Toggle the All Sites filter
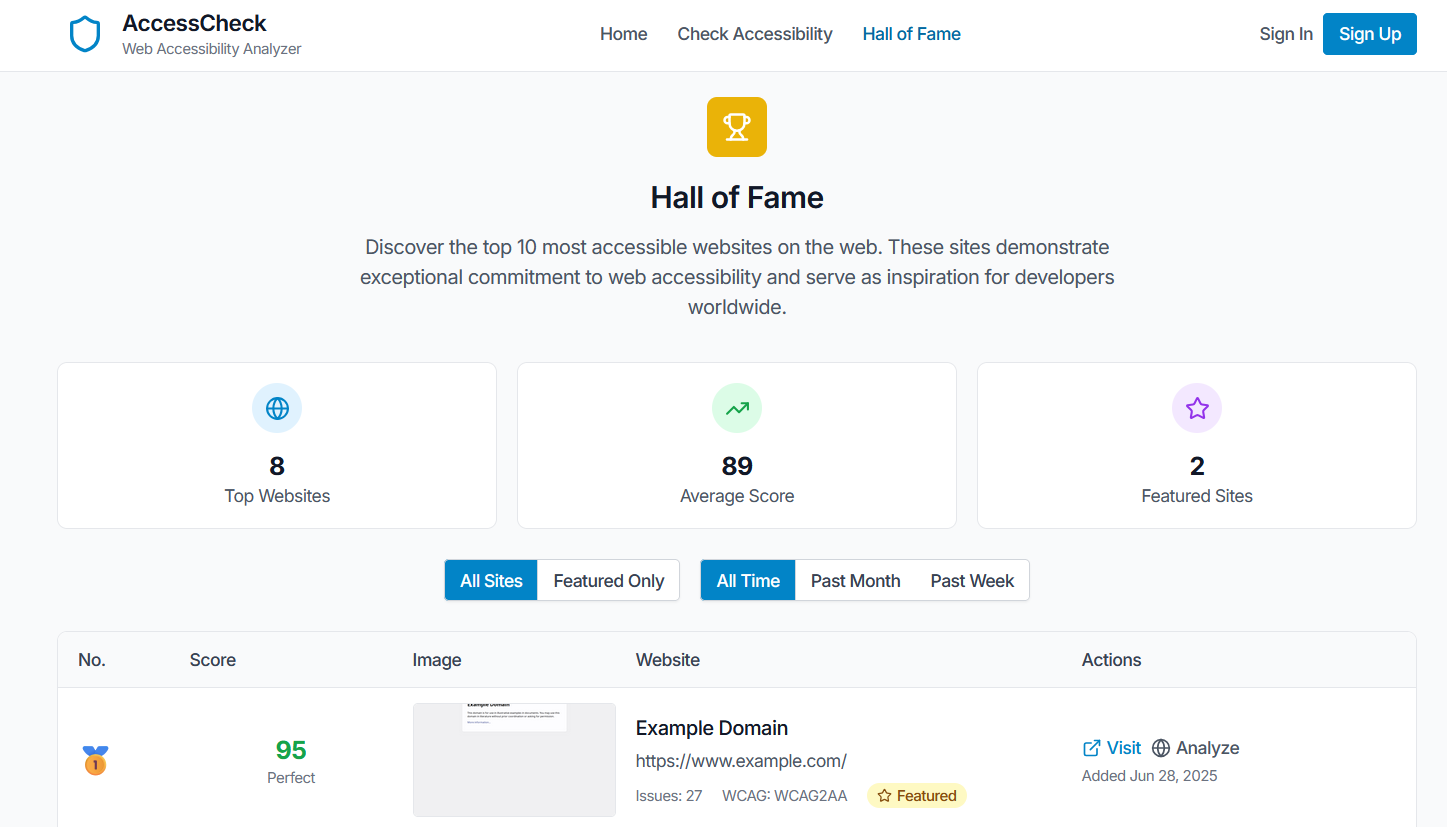Image resolution: width=1447 pixels, height=827 pixels. click(x=491, y=581)
